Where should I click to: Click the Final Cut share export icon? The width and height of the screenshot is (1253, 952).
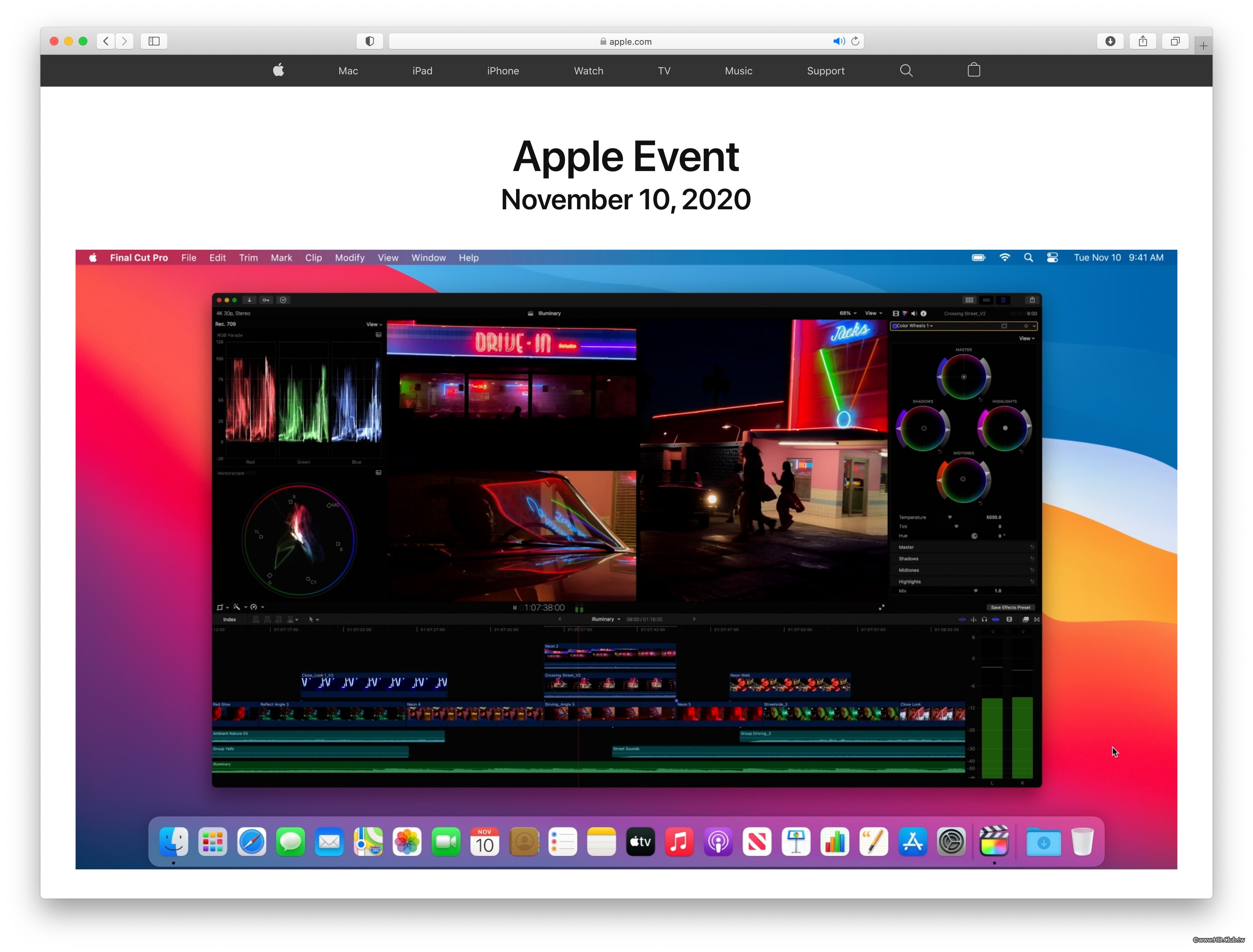pyautogui.click(x=1032, y=300)
